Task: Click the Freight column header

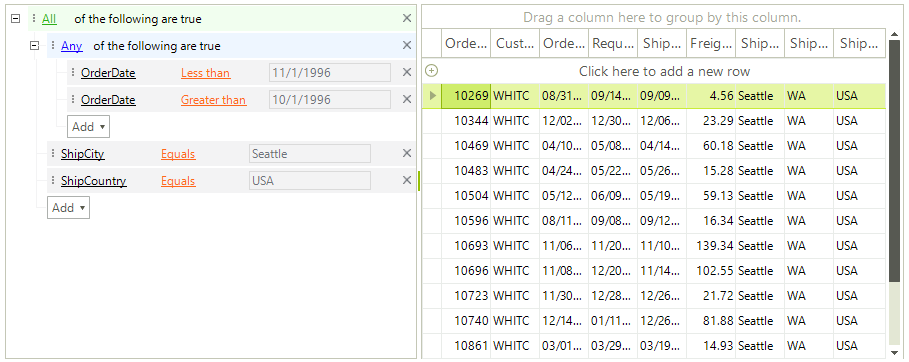Action: point(711,44)
